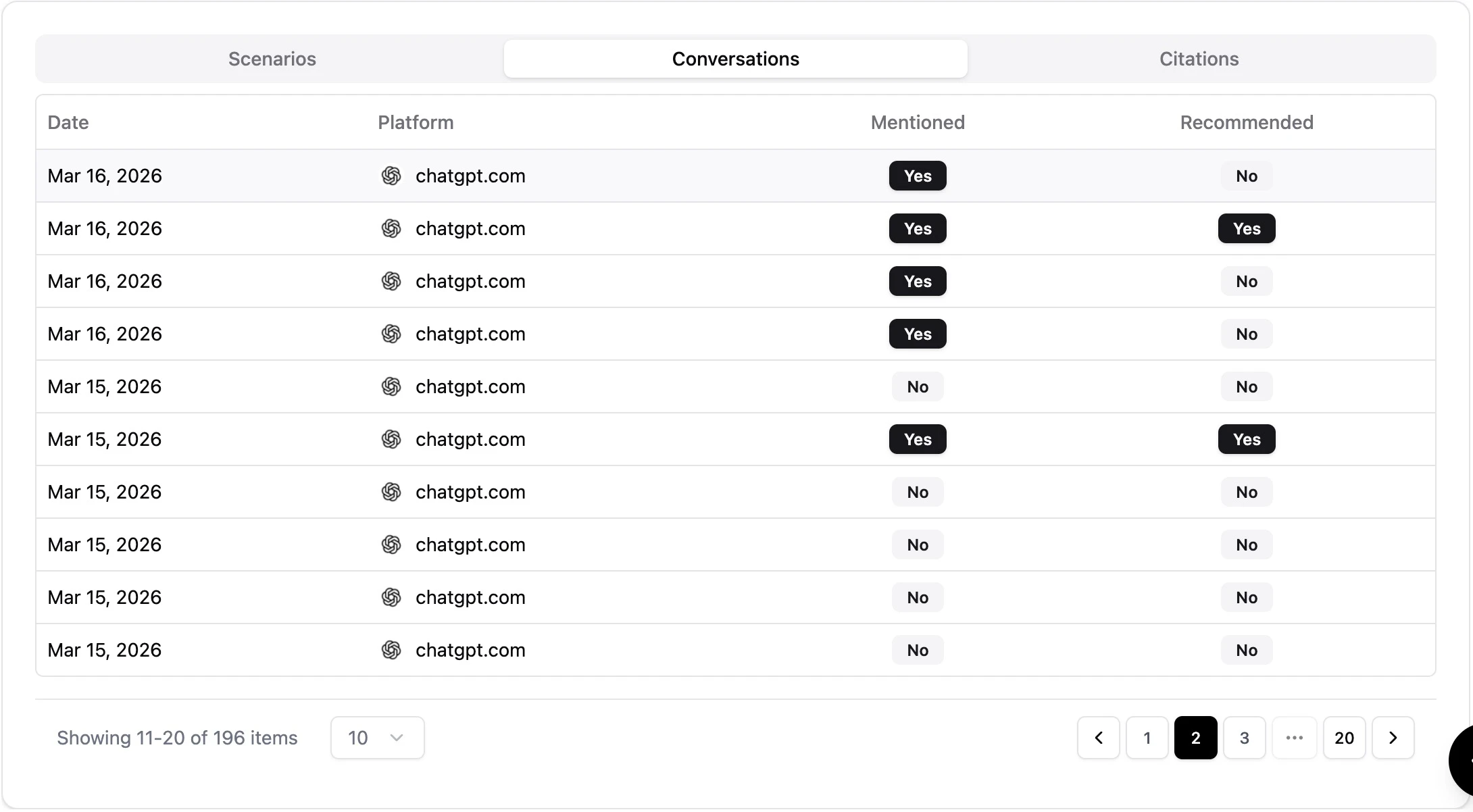The image size is (1473, 812).
Task: Click the Recommended Yes badge in the second row
Action: click(x=1247, y=228)
